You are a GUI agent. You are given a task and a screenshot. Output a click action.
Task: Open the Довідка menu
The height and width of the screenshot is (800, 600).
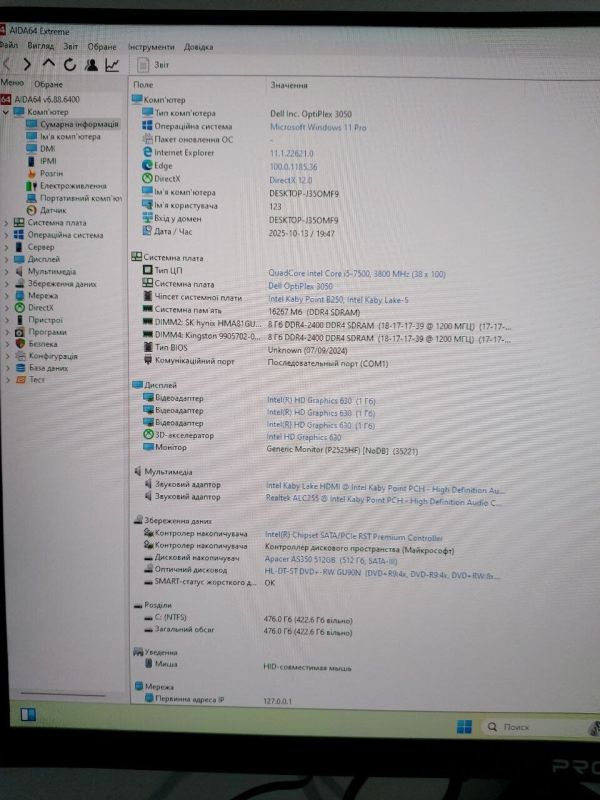coord(198,47)
